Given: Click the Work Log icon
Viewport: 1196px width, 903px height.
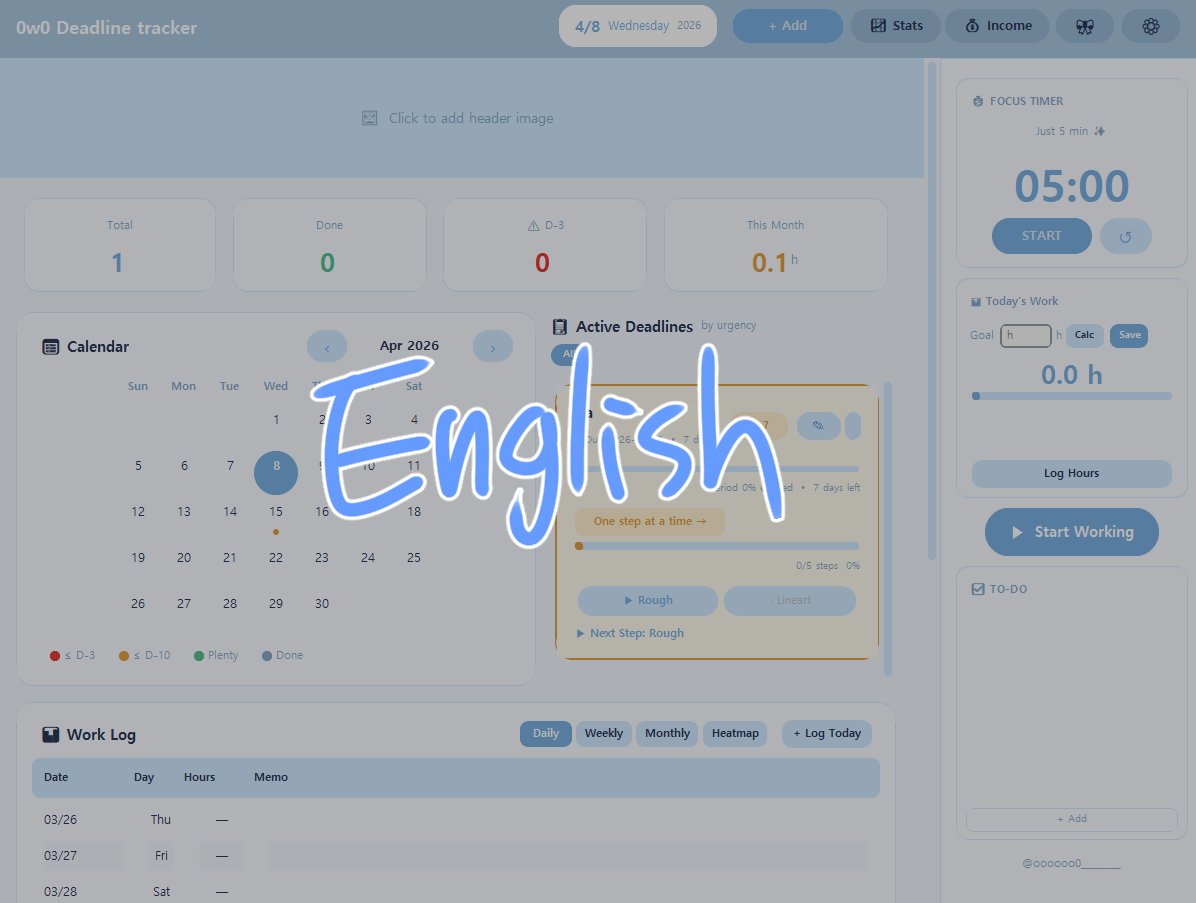Looking at the screenshot, I should [50, 734].
